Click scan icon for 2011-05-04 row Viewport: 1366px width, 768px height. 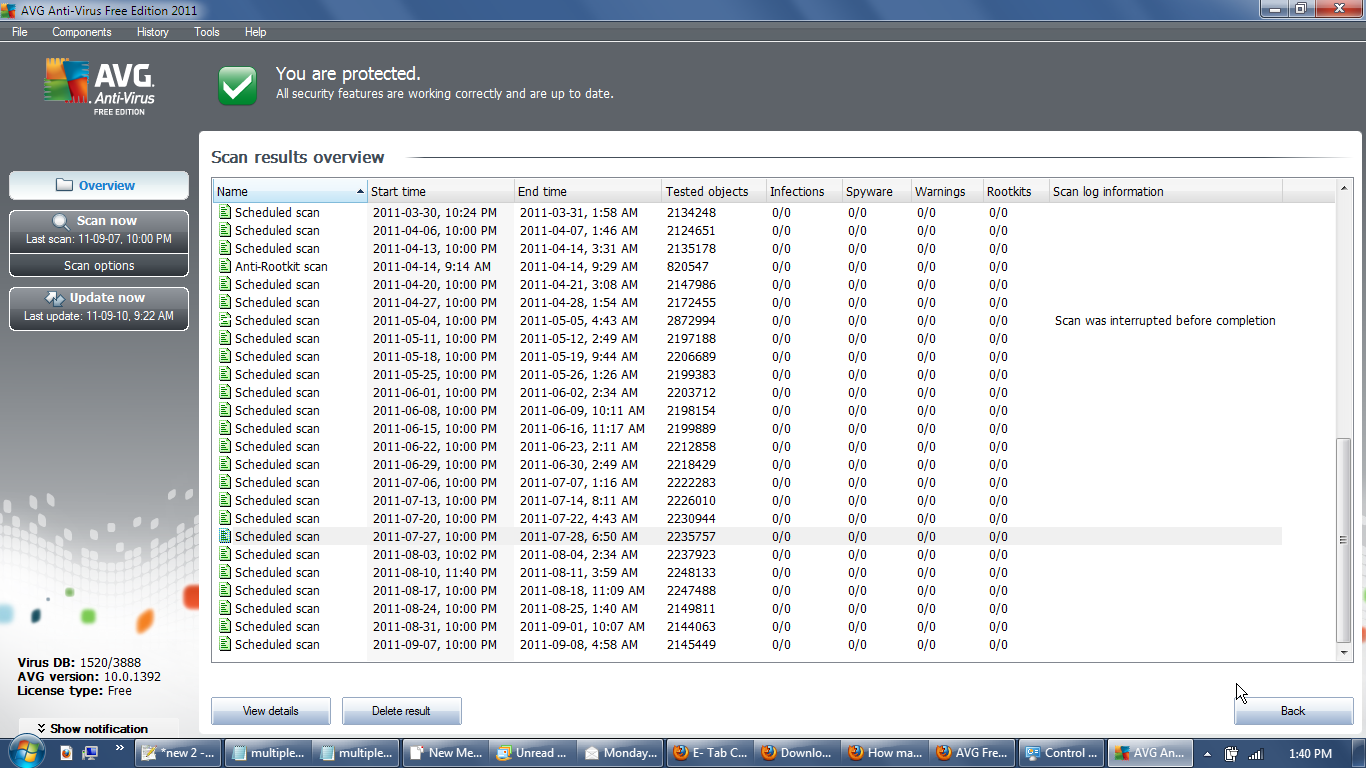pyautogui.click(x=225, y=320)
